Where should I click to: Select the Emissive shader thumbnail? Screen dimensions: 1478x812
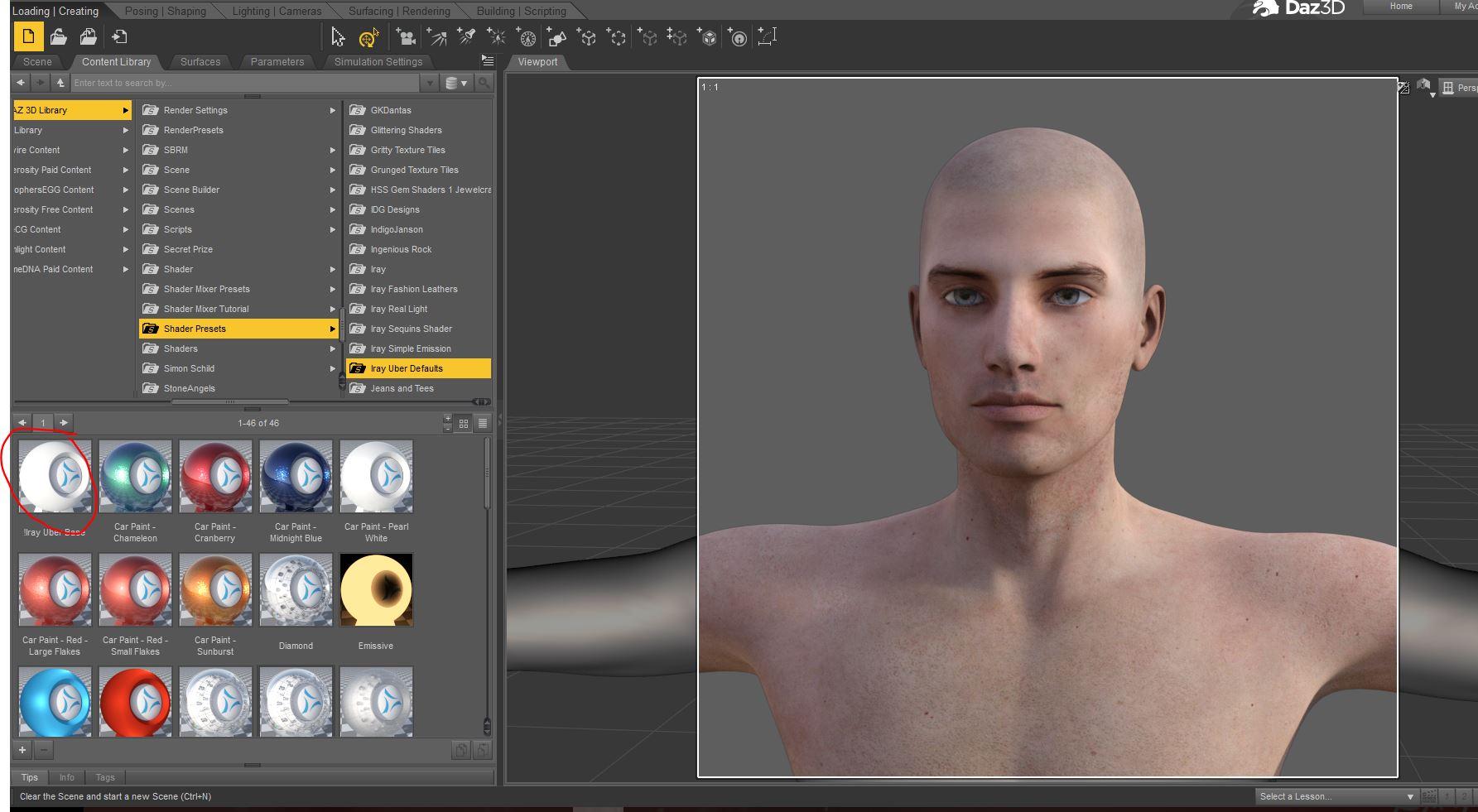click(376, 590)
